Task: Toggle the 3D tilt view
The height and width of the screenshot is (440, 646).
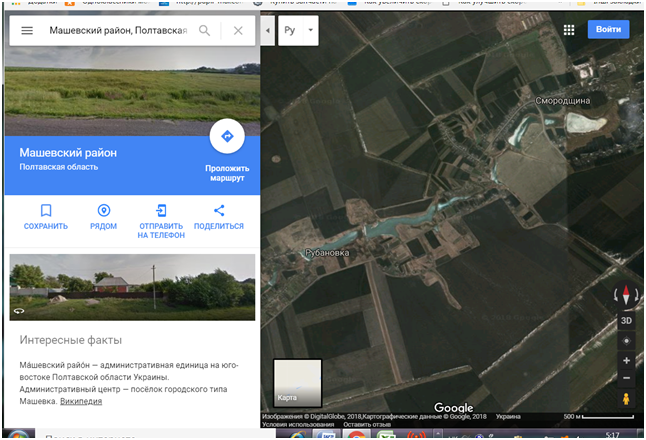Action: [x=626, y=321]
